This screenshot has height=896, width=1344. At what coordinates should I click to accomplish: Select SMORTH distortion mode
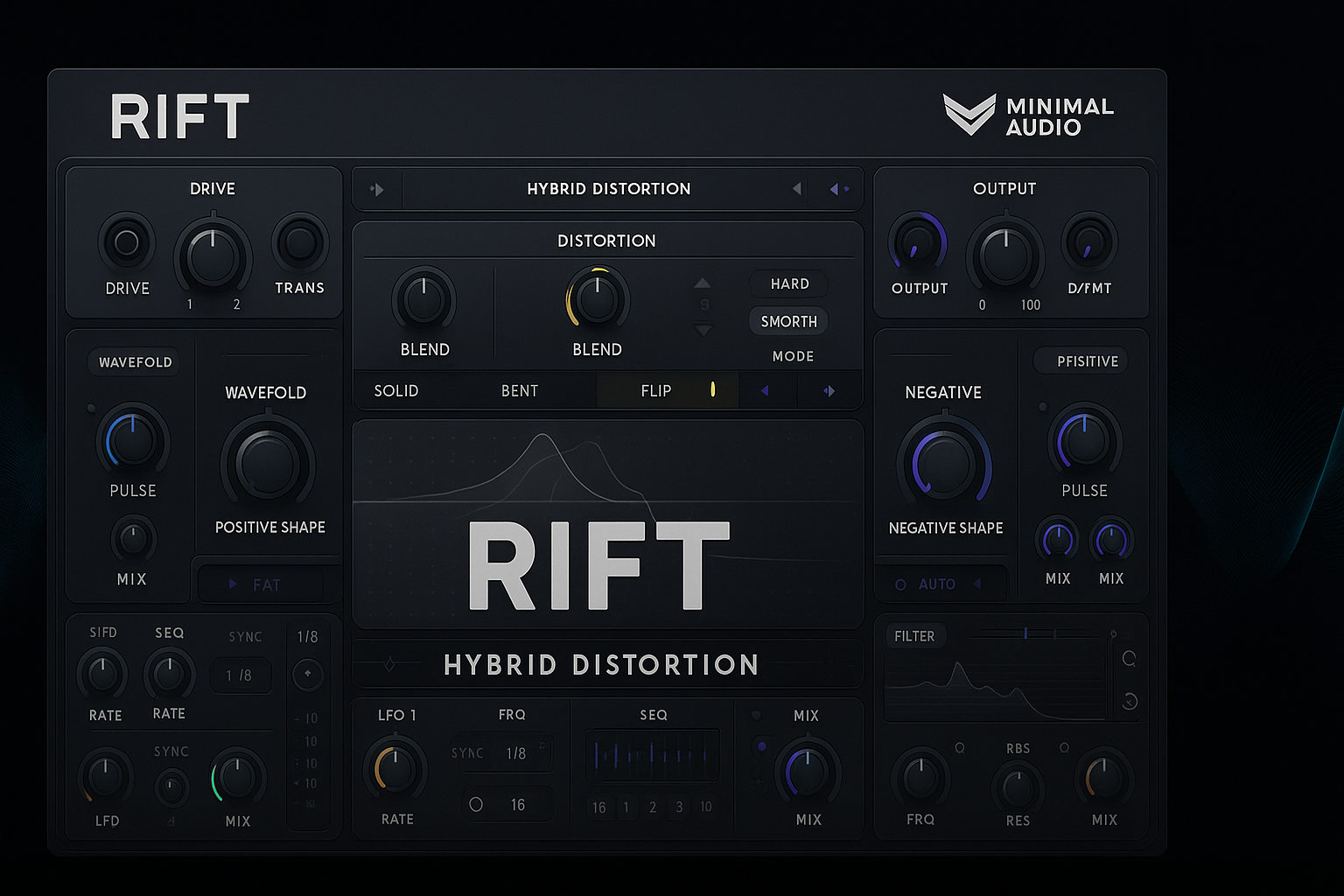click(789, 321)
